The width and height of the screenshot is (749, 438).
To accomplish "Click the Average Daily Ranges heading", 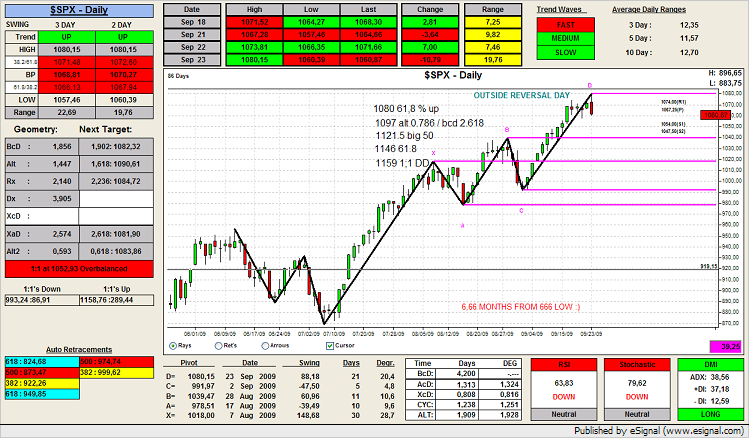I will point(649,10).
